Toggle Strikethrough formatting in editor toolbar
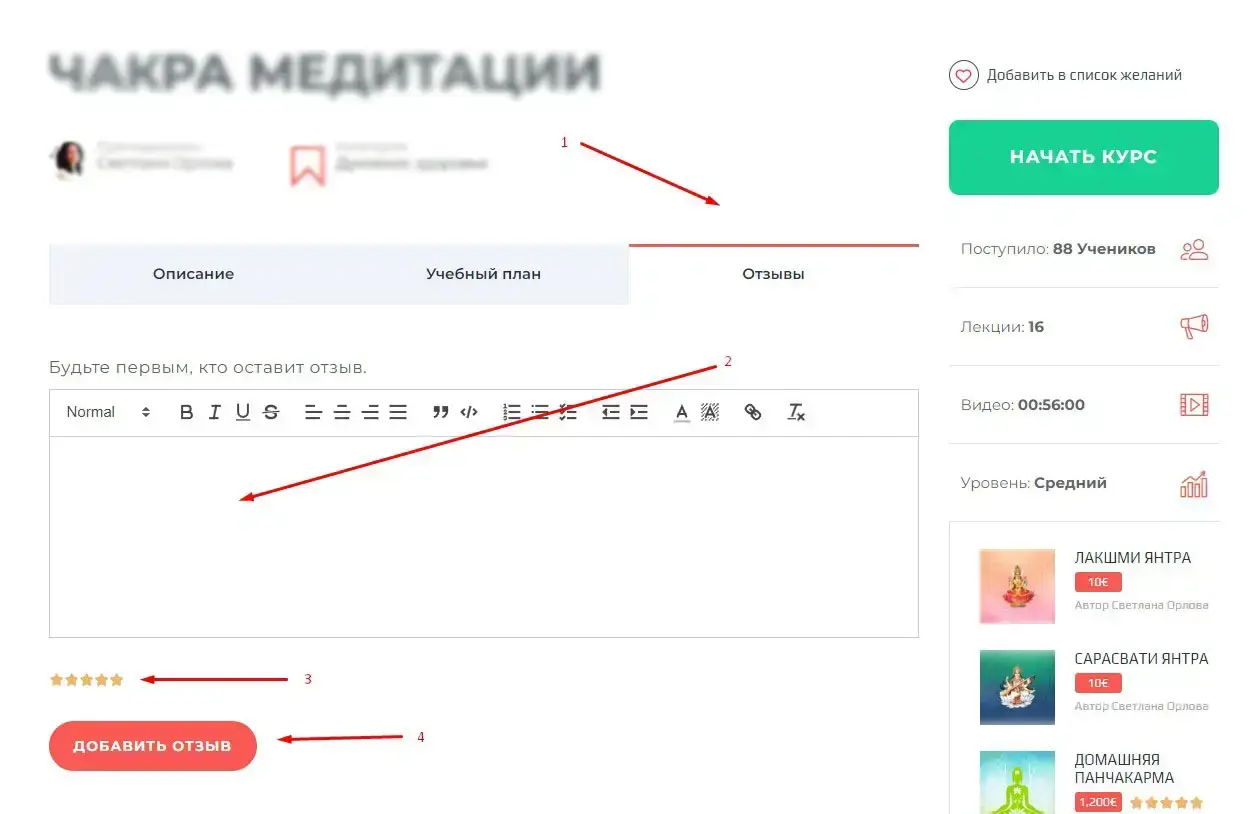Image resolution: width=1252 pixels, height=814 pixels. click(271, 412)
